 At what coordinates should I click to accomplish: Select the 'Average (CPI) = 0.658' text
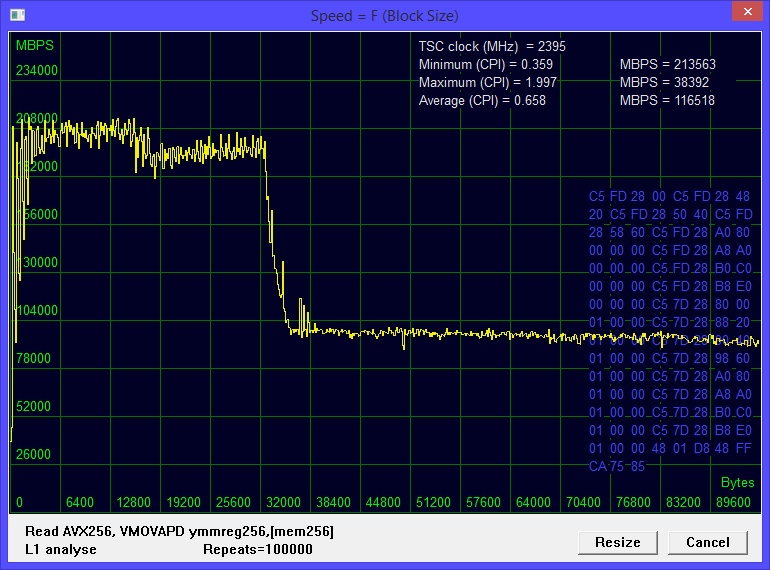point(482,101)
